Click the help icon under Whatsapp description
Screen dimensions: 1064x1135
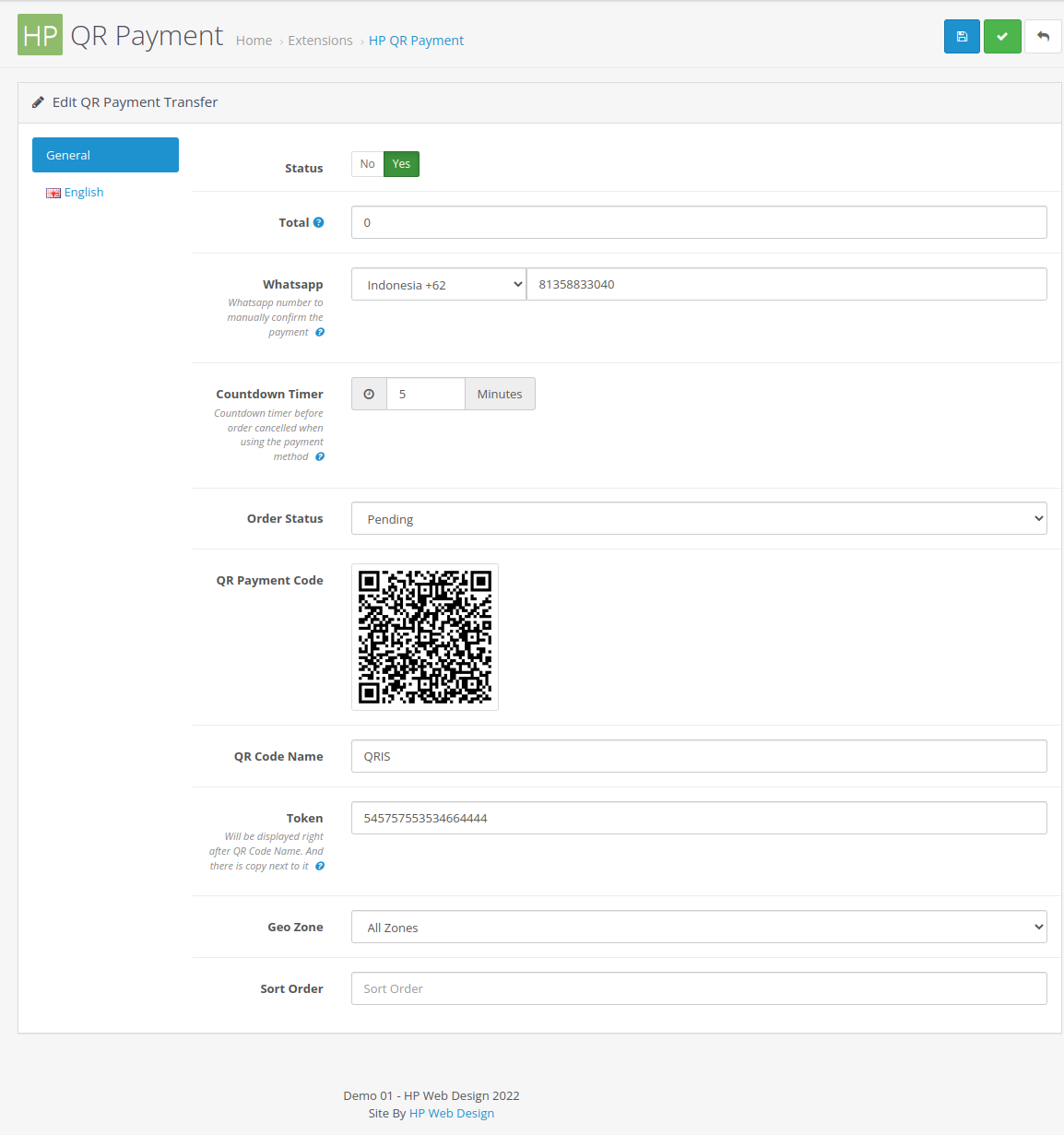(320, 332)
